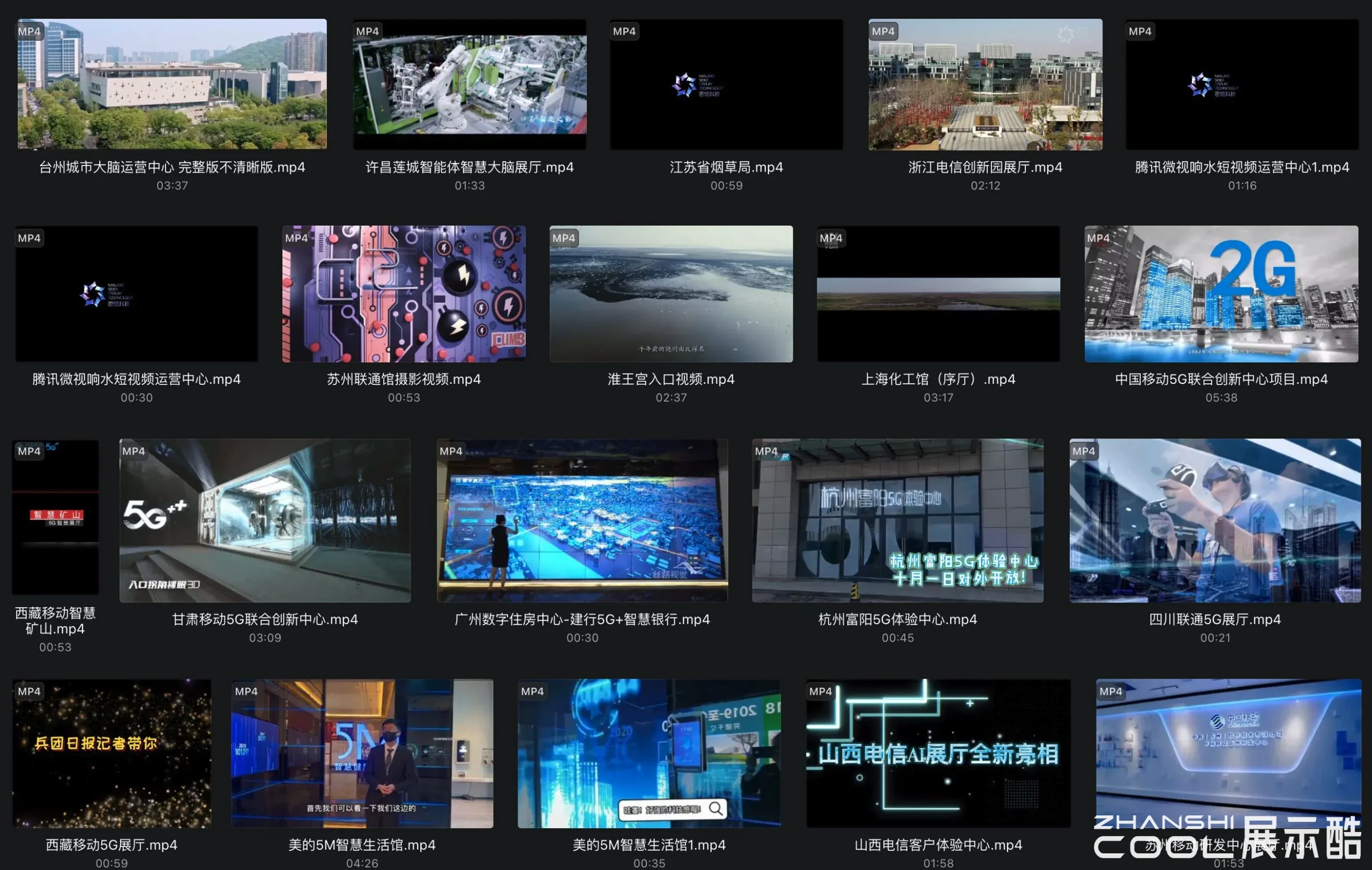Open the 腾讯微视响水短视频运营中心1 thumbnail
The height and width of the screenshot is (870, 1372).
point(1242,84)
